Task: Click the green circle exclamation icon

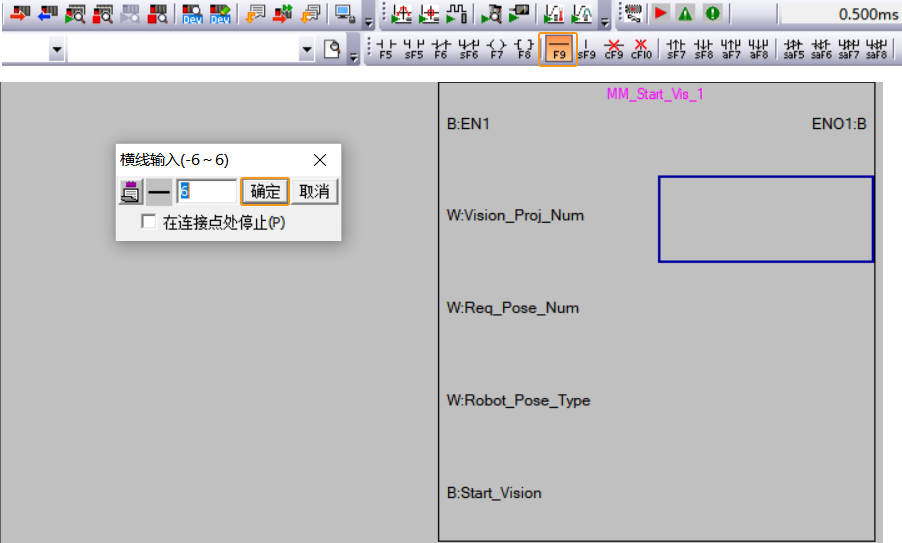Action: (712, 13)
